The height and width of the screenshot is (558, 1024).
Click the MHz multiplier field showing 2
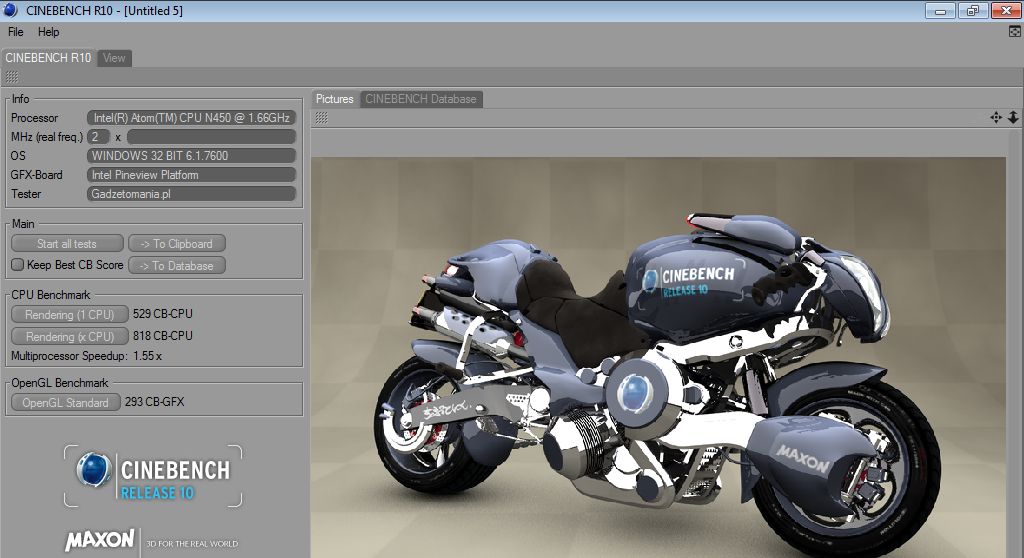pyautogui.click(x=98, y=137)
